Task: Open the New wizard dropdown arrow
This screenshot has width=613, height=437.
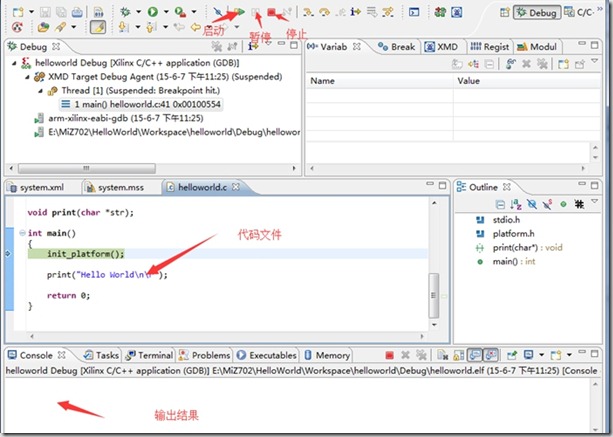Action: [32, 12]
